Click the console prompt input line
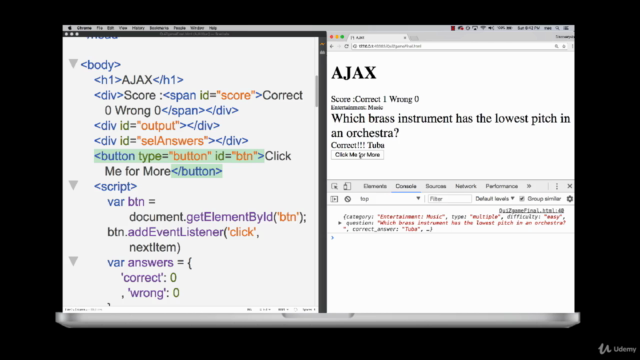Image resolution: width=640 pixels, height=360 pixels. coord(451,238)
